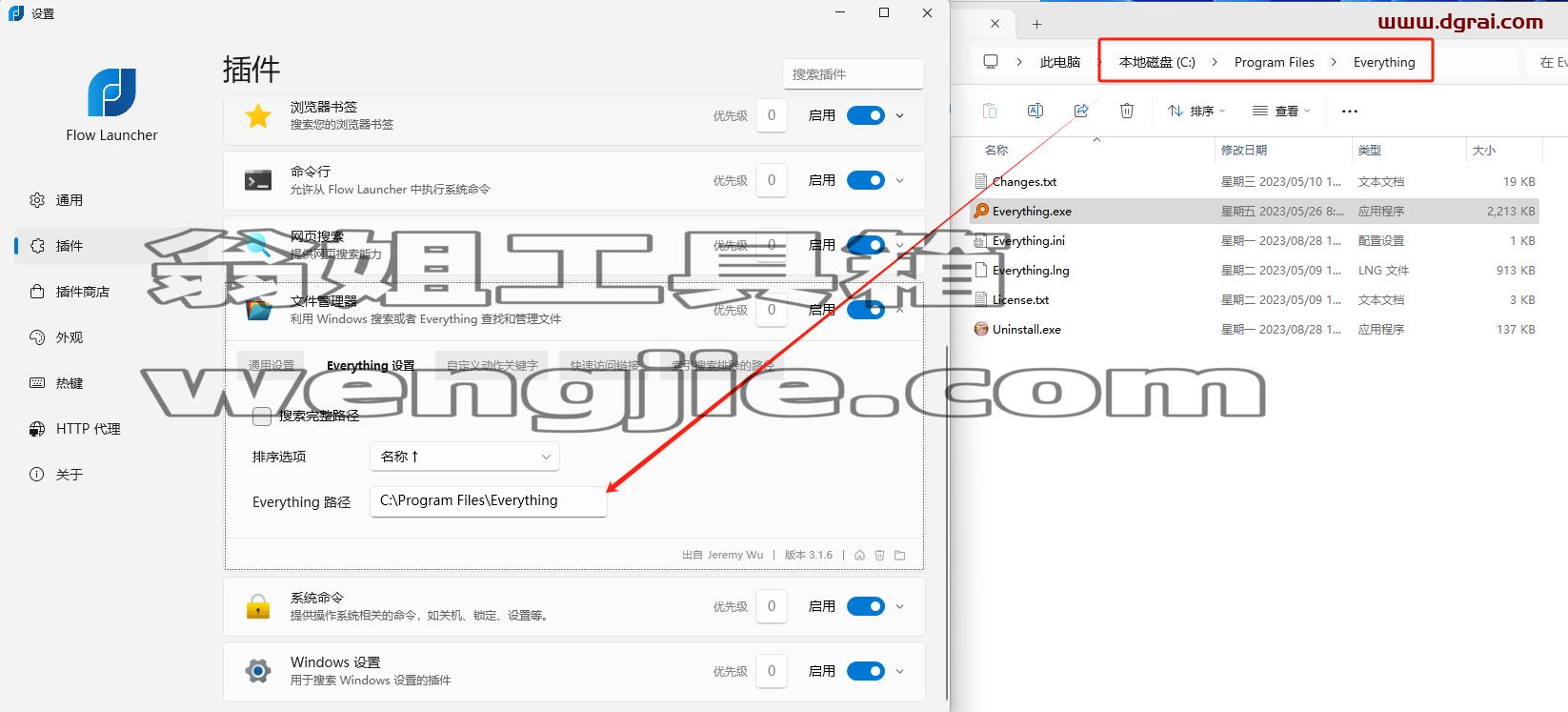Click the Explorer delete trash icon
The height and width of the screenshot is (712, 1568).
(1127, 111)
